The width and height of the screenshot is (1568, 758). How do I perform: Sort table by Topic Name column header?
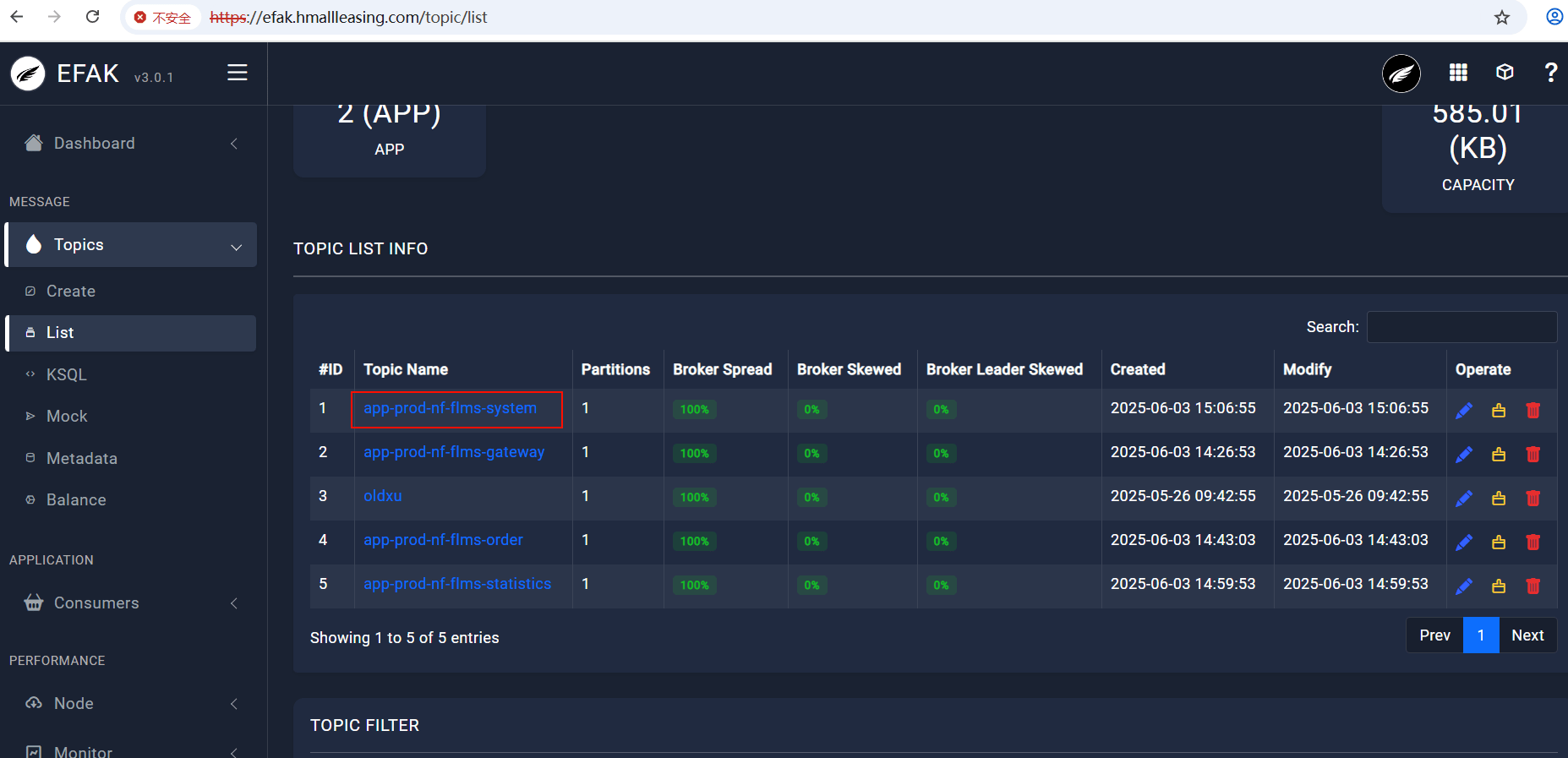[406, 370]
